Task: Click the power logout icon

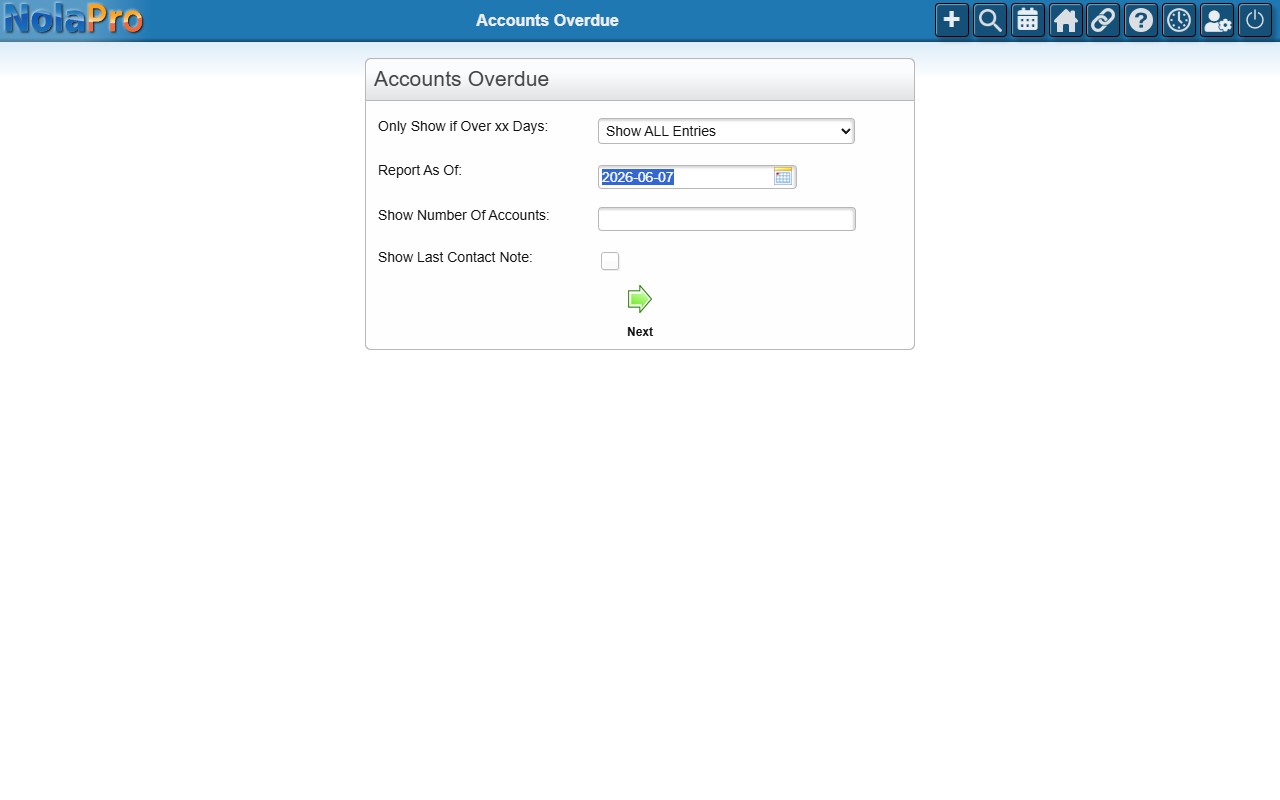Action: [x=1255, y=20]
